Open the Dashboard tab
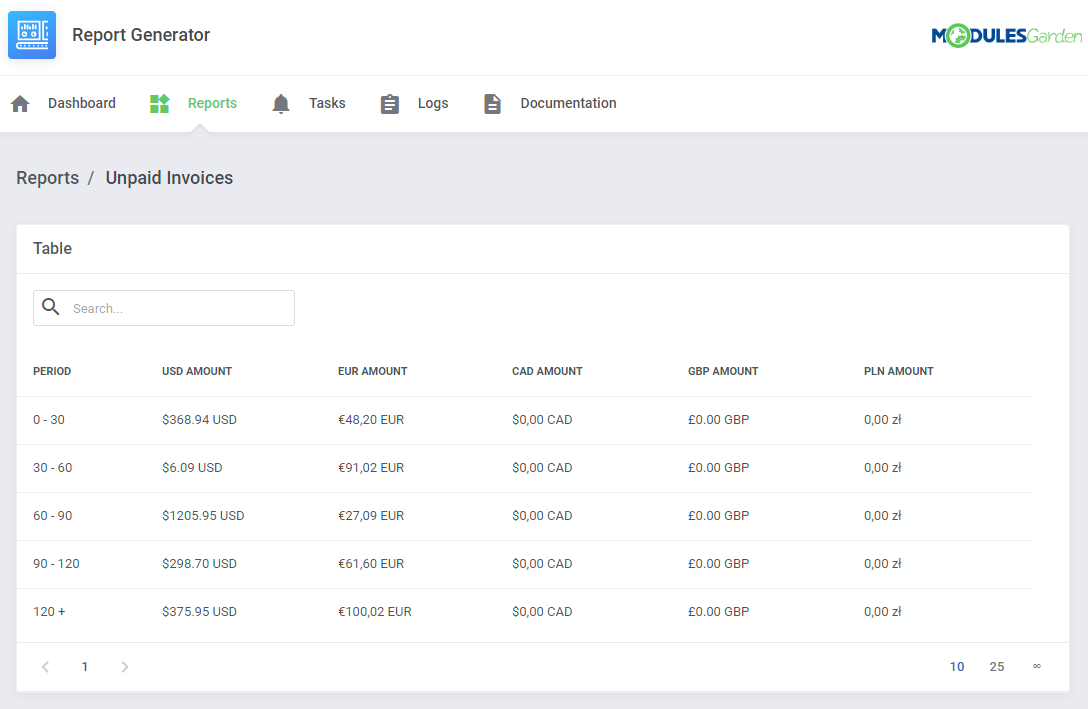1088x709 pixels. [82, 103]
